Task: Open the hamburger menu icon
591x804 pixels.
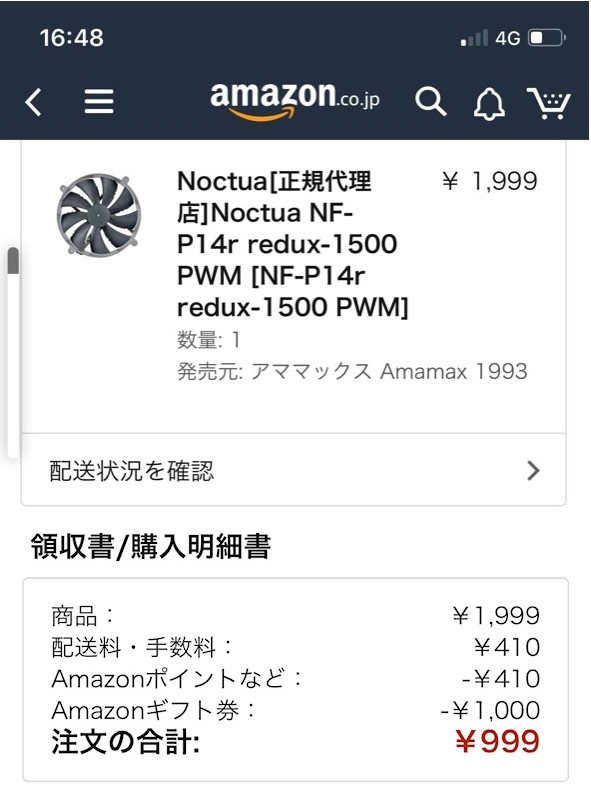Action: (x=100, y=101)
